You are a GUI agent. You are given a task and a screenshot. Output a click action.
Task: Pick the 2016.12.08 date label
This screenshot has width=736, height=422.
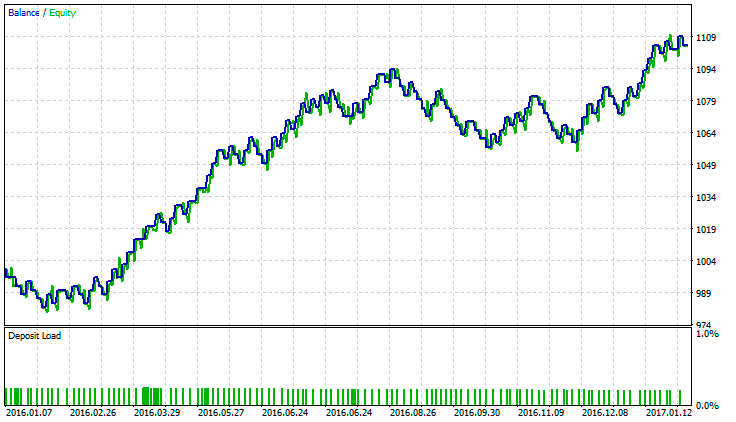(x=605, y=413)
